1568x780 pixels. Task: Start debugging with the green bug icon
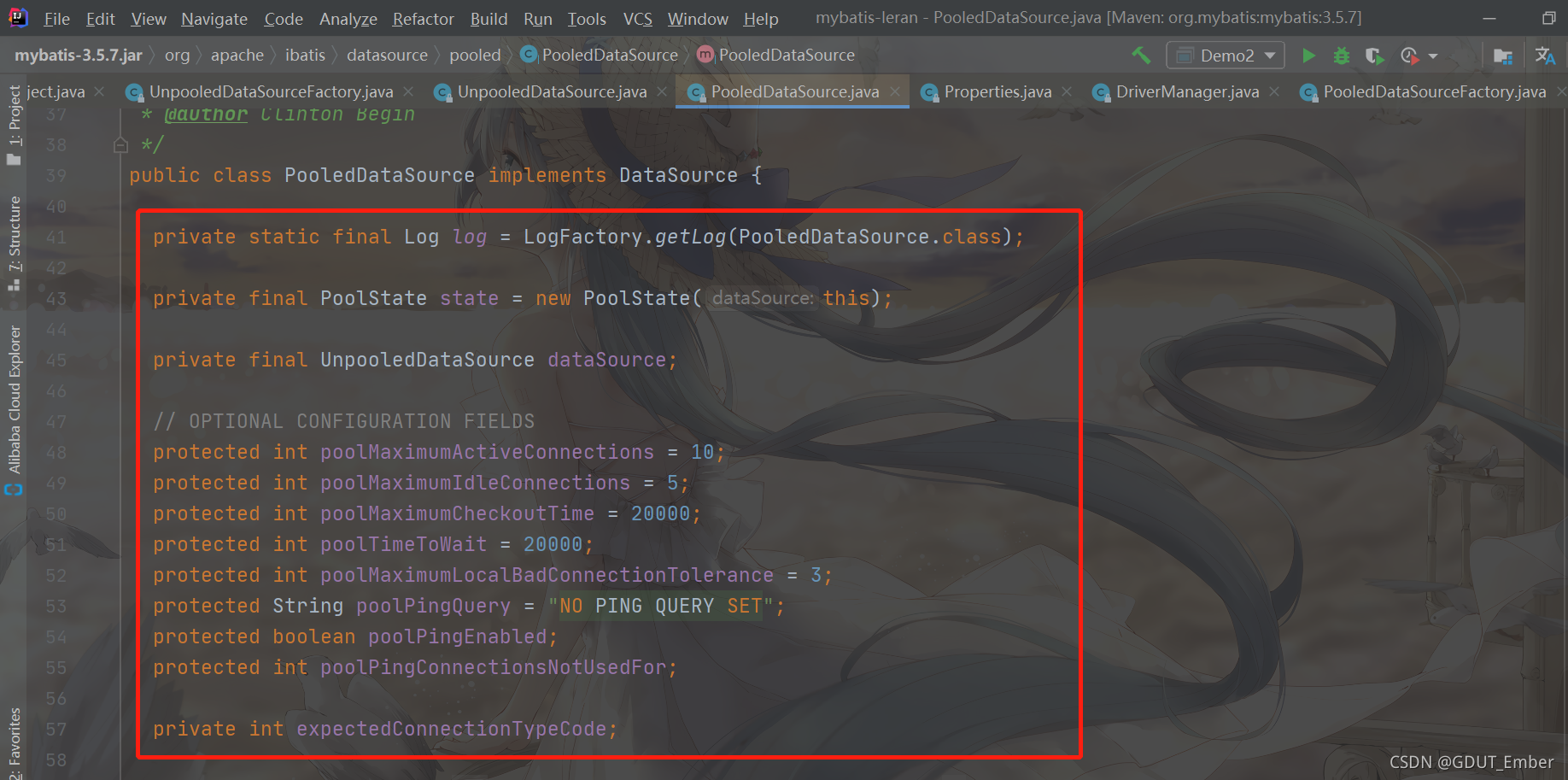(1342, 56)
